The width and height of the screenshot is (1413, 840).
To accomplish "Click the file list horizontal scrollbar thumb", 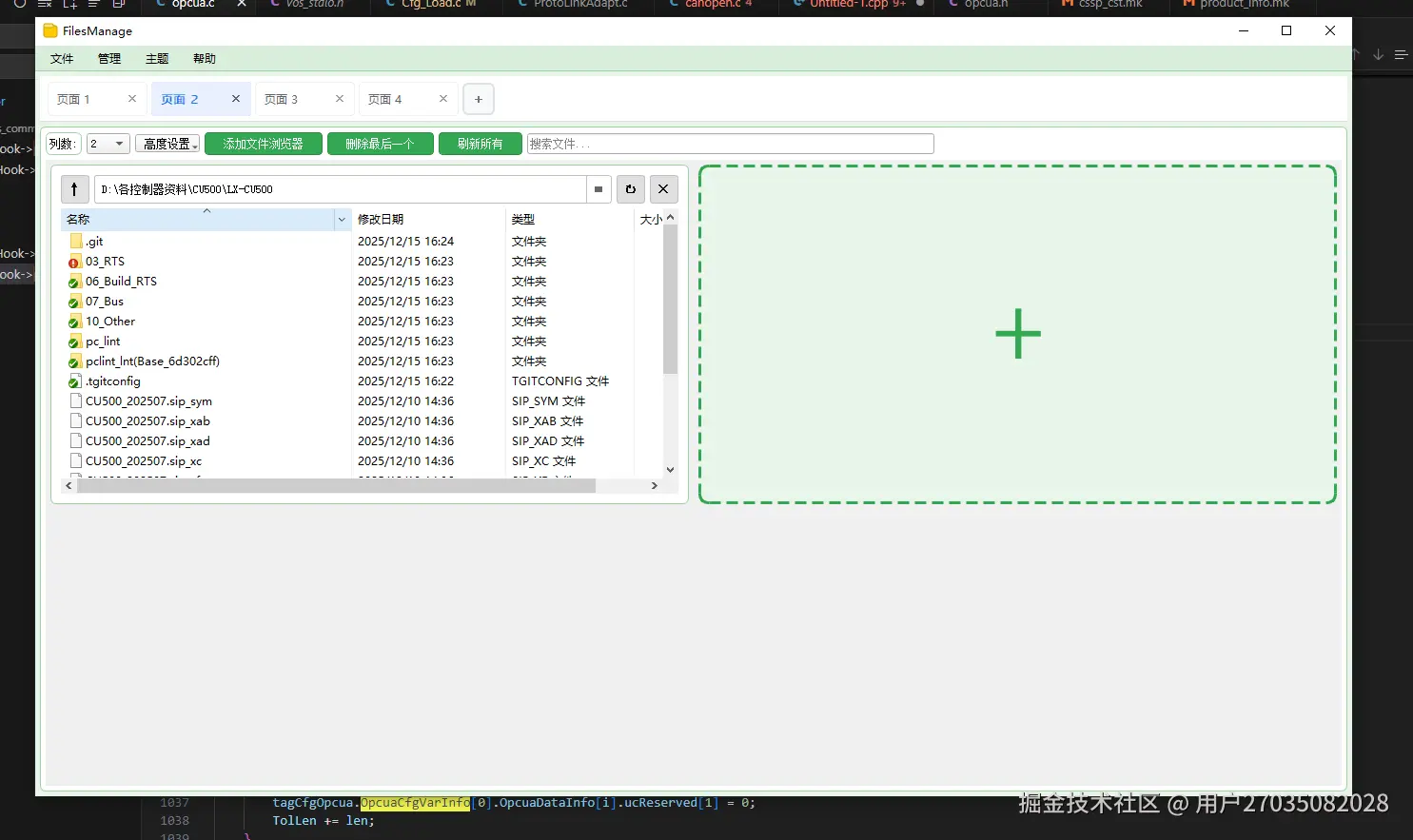I will pyautogui.click(x=336, y=485).
